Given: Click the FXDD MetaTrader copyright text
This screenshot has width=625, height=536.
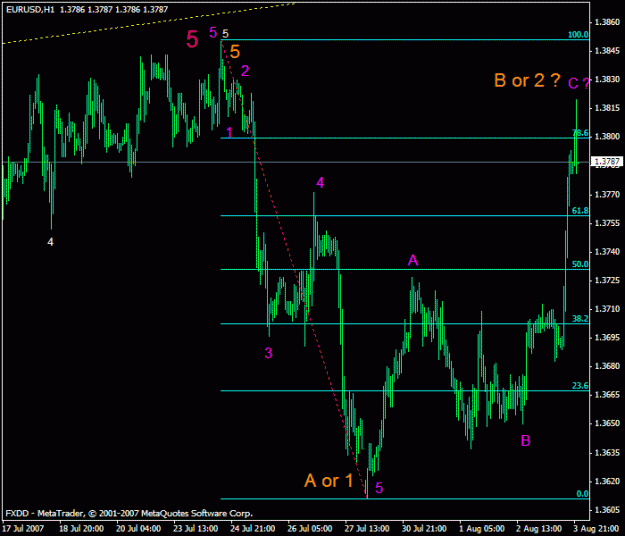Looking at the screenshot, I should click(x=129, y=513).
